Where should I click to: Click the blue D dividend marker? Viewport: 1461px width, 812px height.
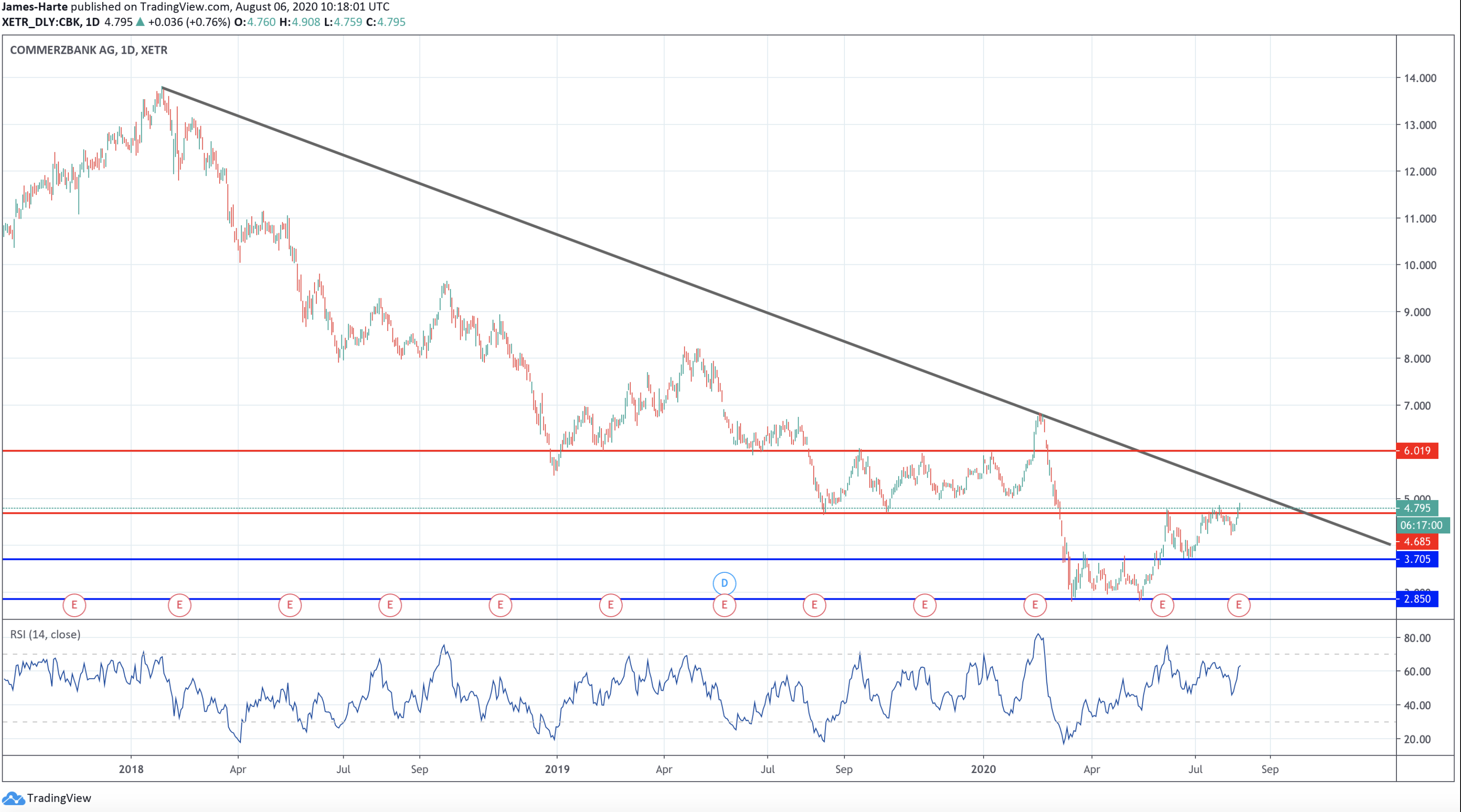click(x=724, y=583)
